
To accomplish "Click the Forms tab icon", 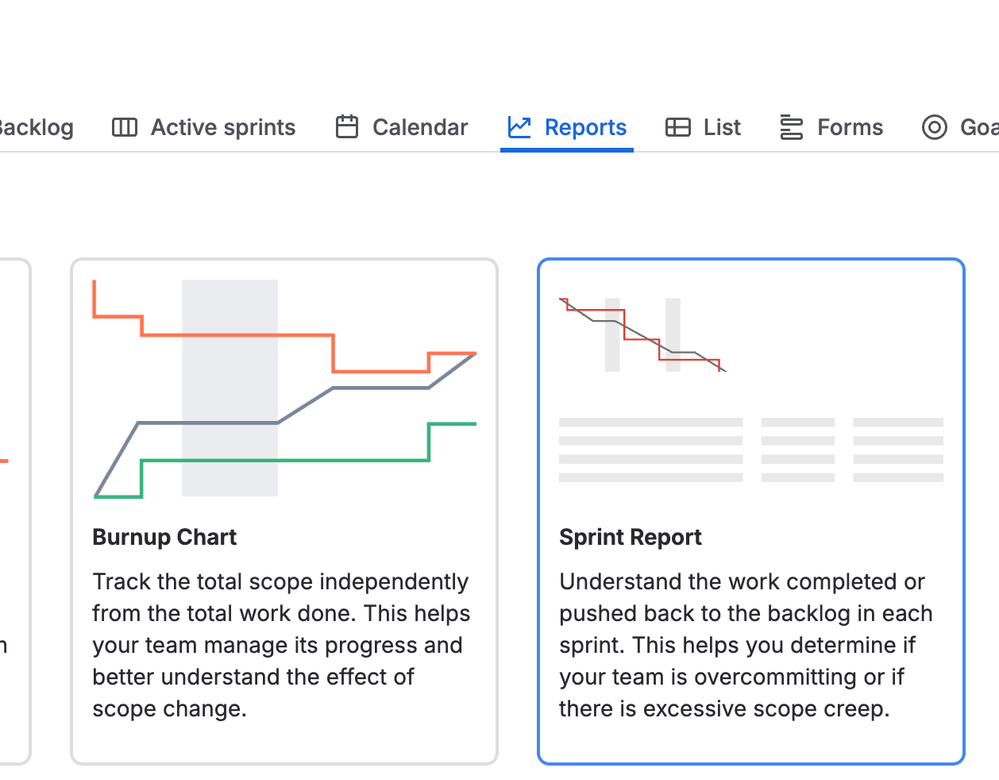I will click(792, 128).
